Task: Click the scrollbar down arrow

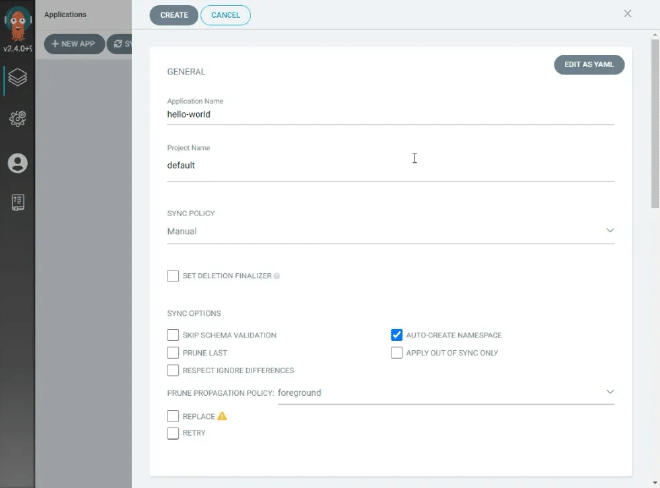Action: [655, 483]
